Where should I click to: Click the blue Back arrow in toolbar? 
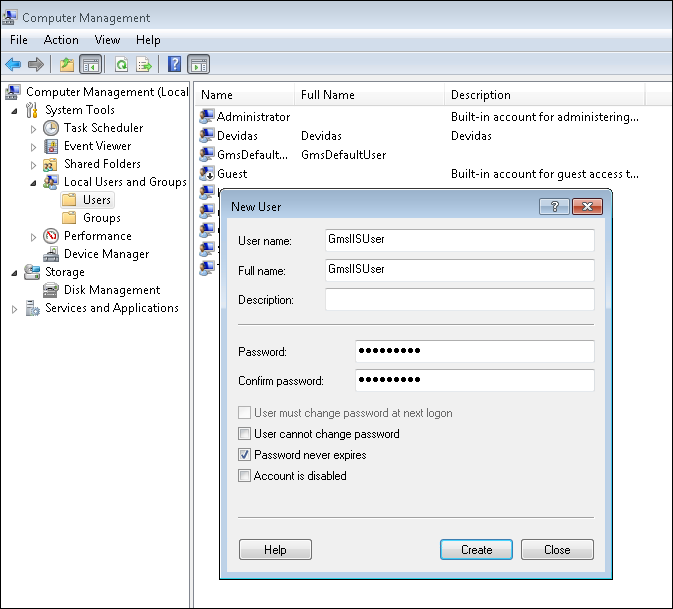[x=13, y=65]
